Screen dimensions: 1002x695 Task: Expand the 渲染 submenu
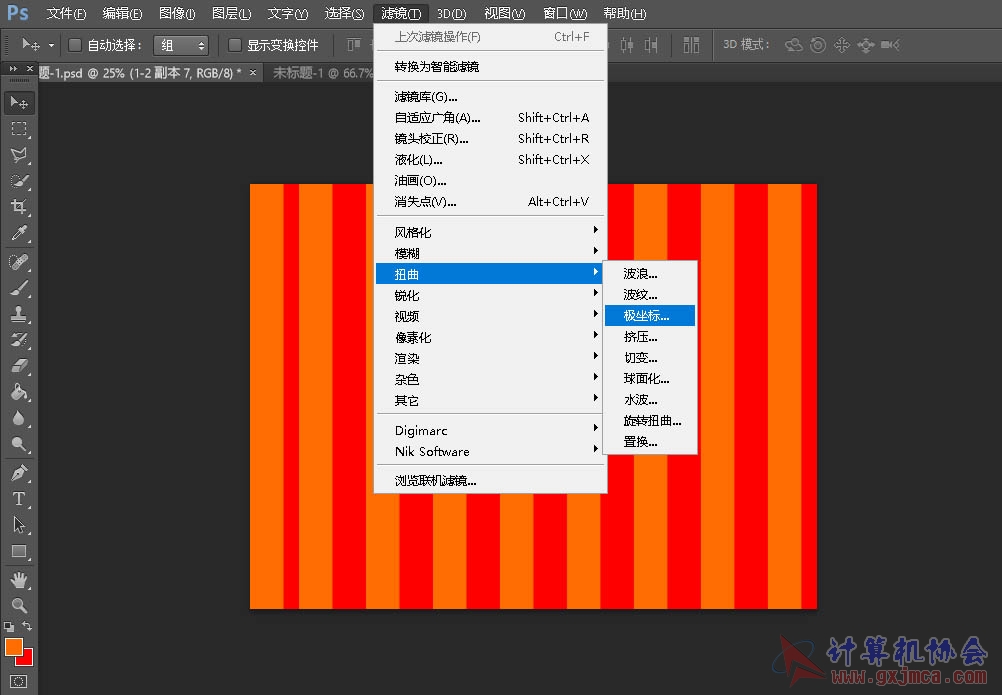coord(491,358)
